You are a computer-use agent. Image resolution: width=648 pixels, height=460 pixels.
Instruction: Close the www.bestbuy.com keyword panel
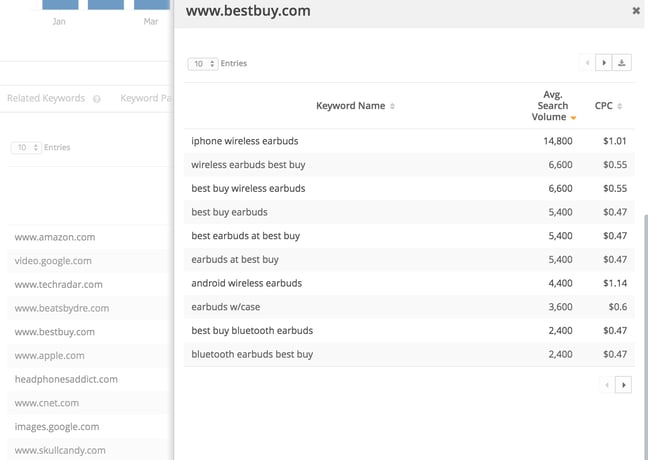(636, 11)
